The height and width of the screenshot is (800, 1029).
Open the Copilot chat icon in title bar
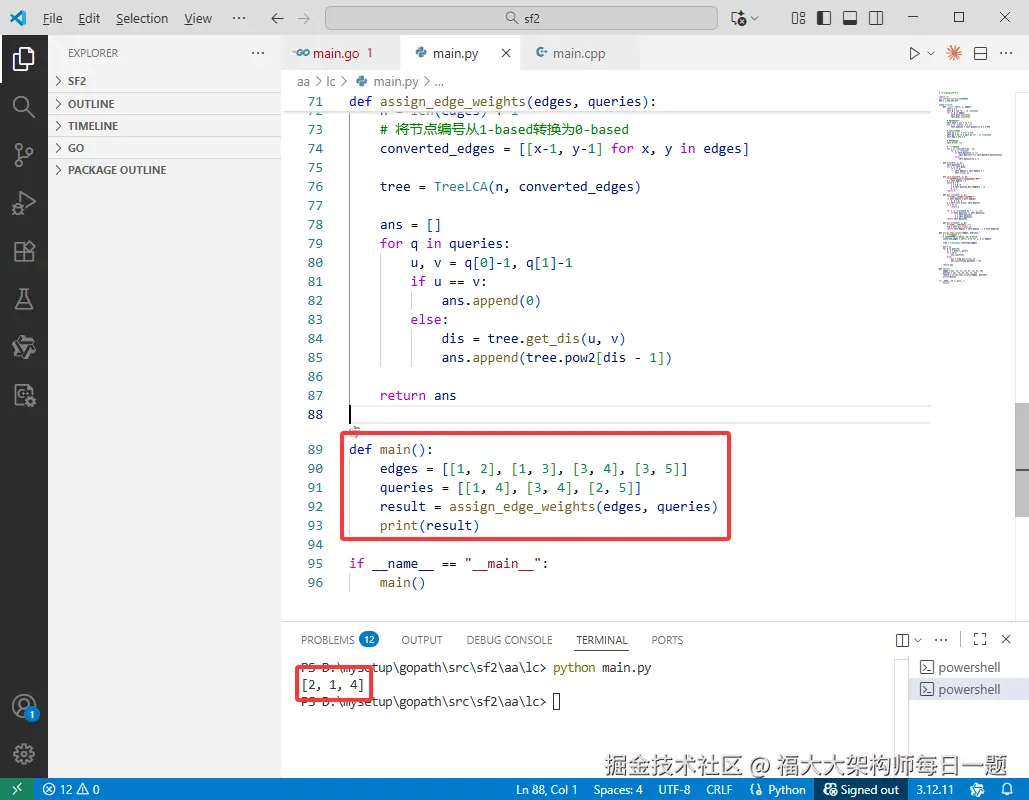point(739,18)
